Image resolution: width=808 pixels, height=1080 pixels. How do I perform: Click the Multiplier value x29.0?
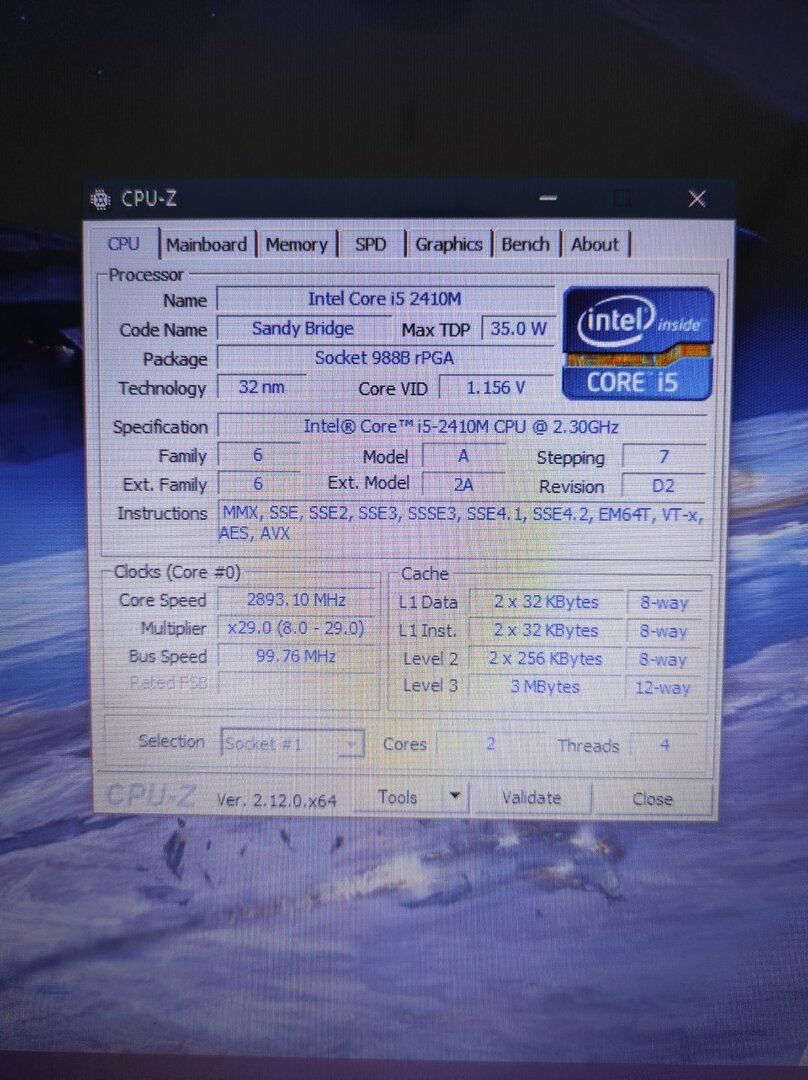coord(296,628)
